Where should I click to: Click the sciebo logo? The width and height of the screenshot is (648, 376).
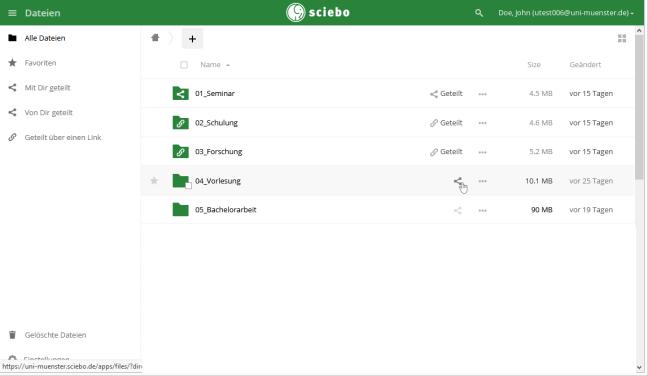[318, 12]
